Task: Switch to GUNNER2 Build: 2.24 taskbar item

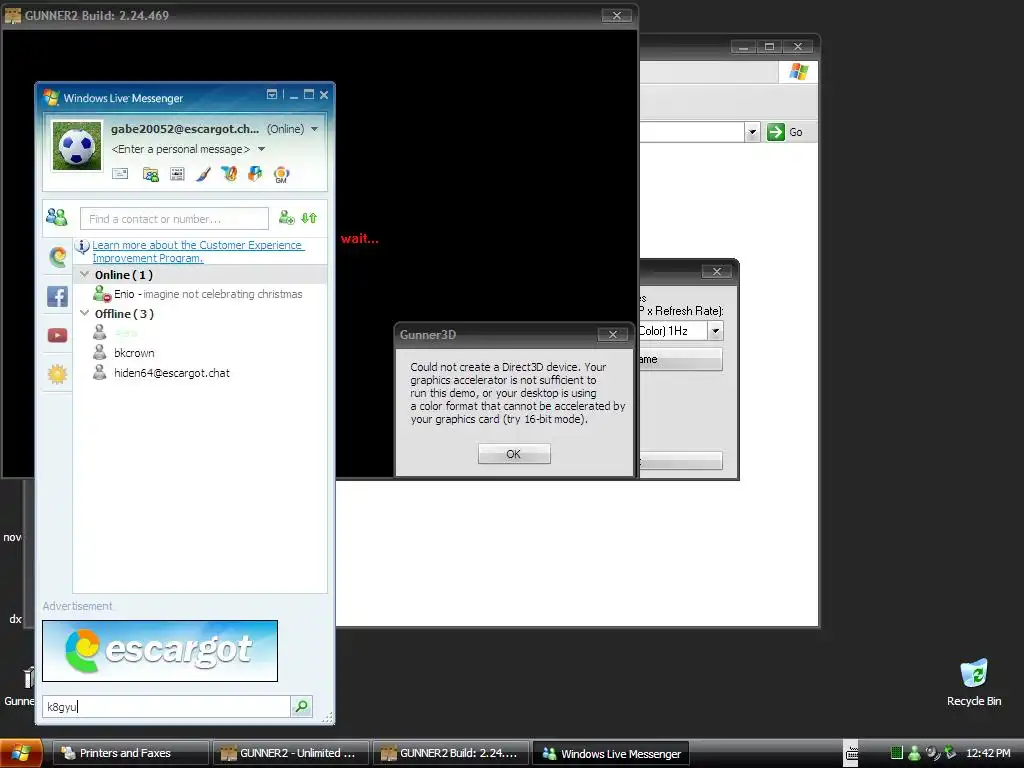Action: pyautogui.click(x=451, y=753)
